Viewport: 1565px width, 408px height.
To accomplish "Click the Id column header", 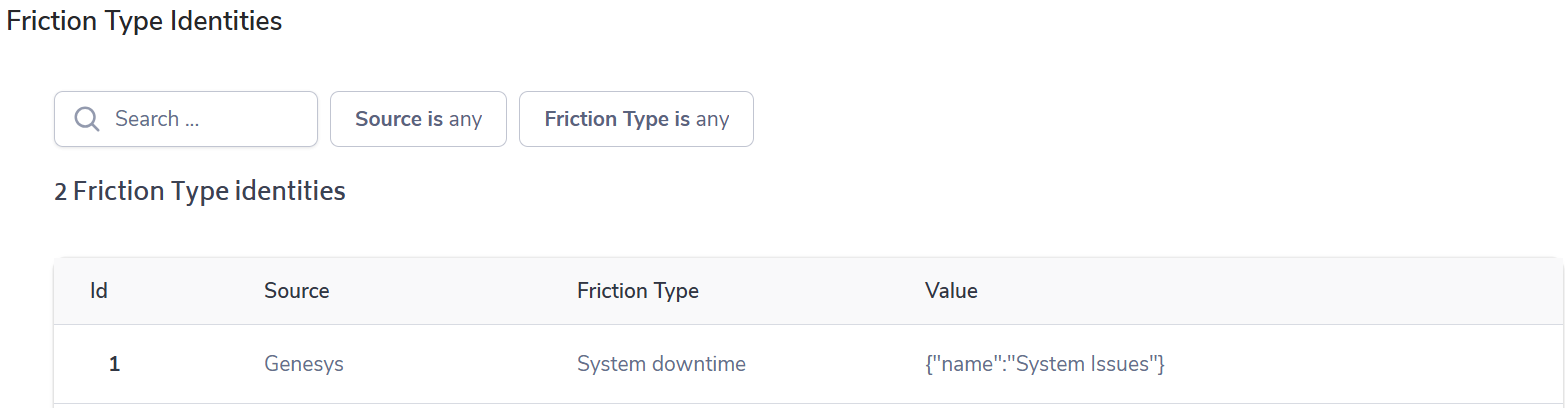I will 99,291.
